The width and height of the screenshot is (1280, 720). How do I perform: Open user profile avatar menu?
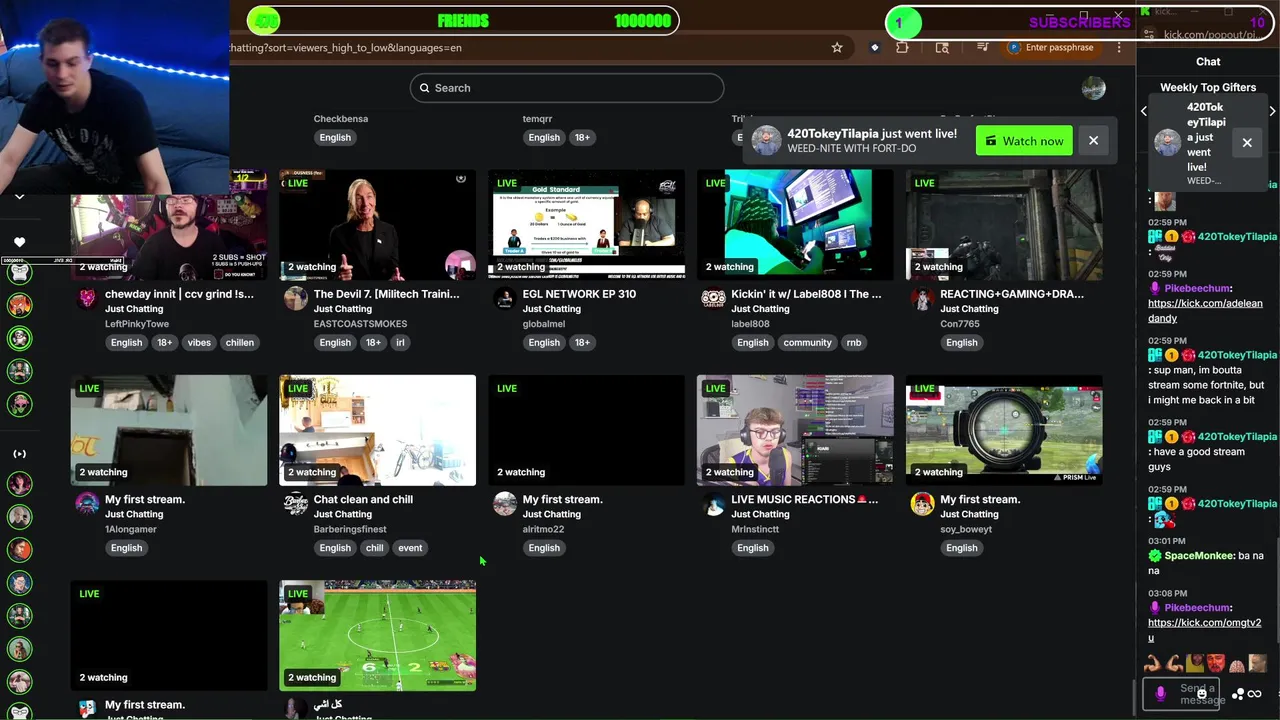pyautogui.click(x=1093, y=88)
